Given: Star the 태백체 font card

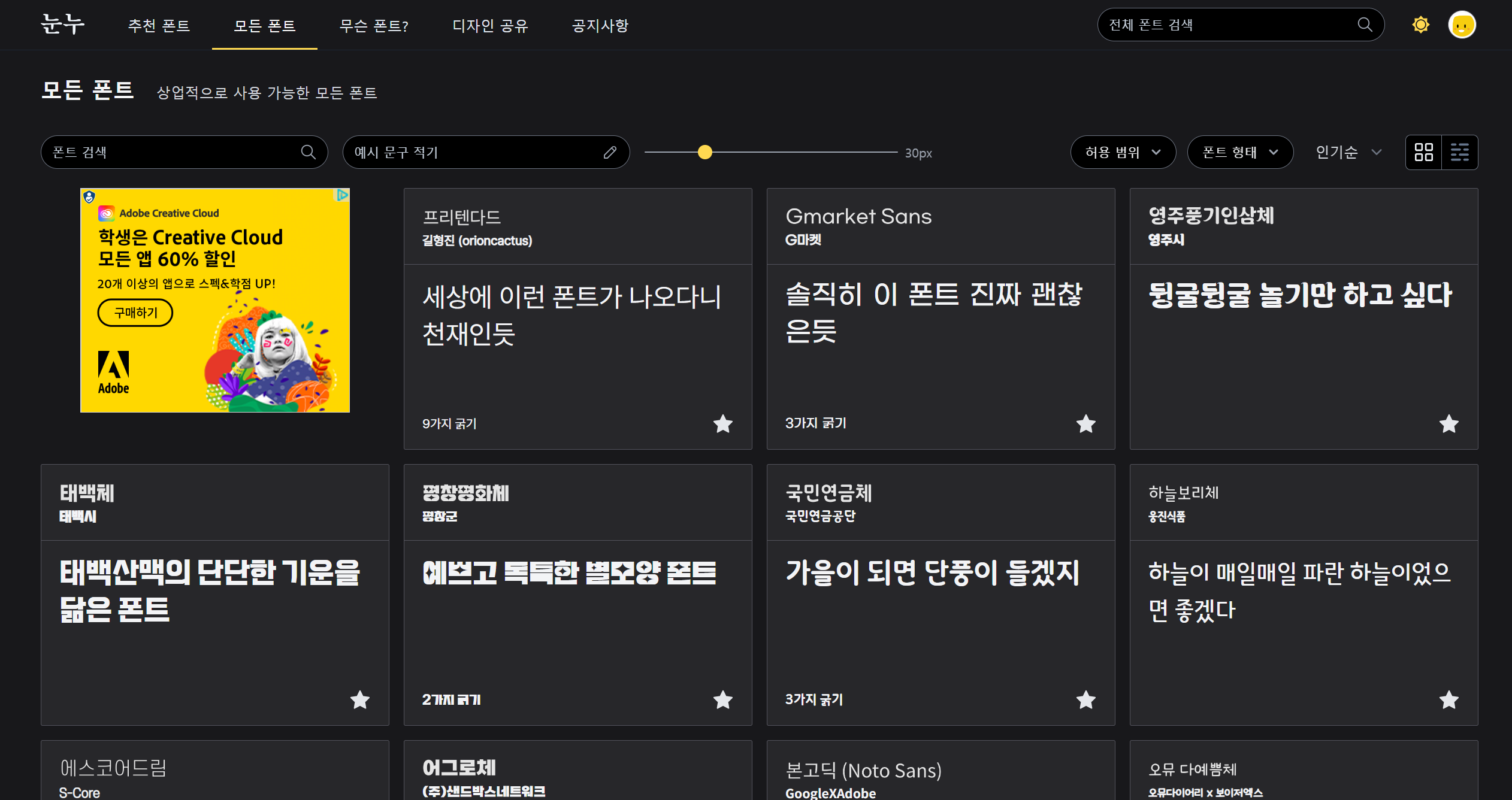Looking at the screenshot, I should tap(360, 699).
